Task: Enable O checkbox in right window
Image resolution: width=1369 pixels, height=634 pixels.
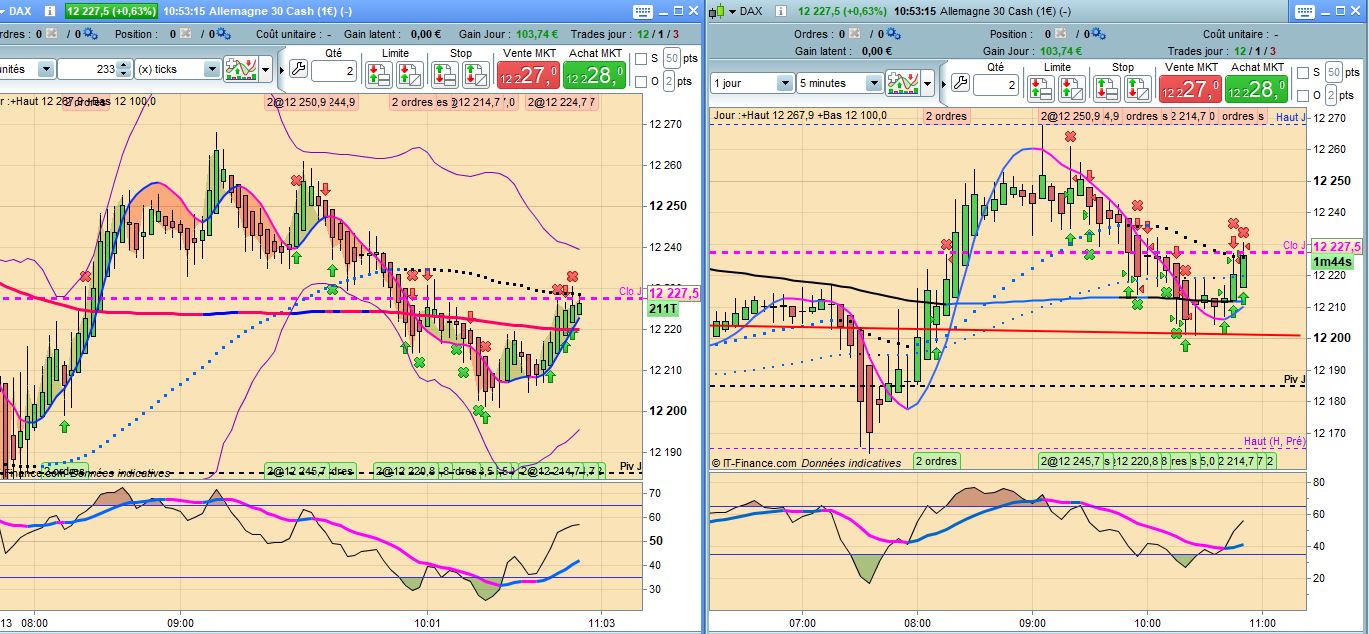Action: pyautogui.click(x=1302, y=95)
